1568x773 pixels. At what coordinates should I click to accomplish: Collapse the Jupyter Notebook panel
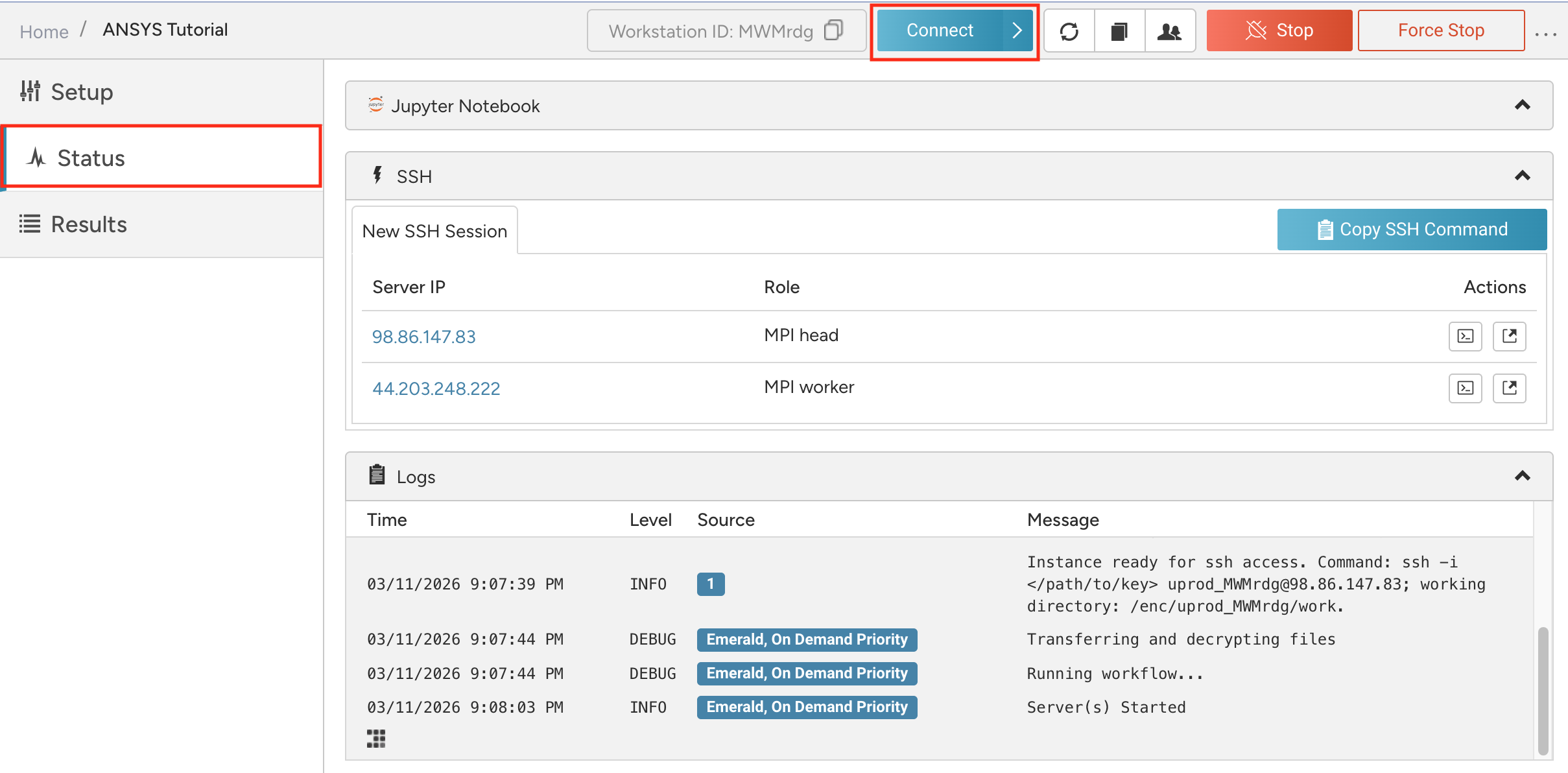[1522, 105]
